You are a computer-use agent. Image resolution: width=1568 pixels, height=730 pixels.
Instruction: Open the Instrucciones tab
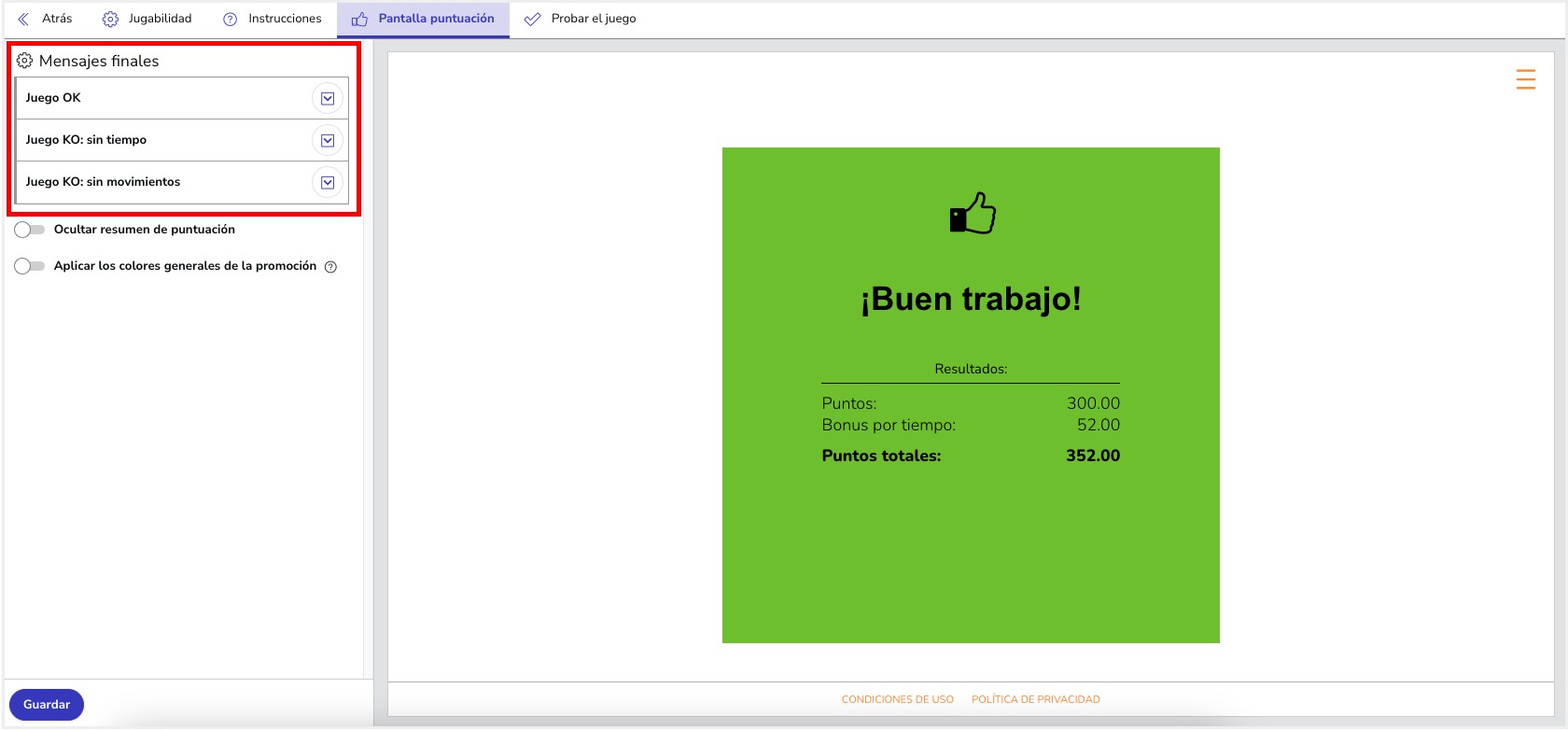285,19
